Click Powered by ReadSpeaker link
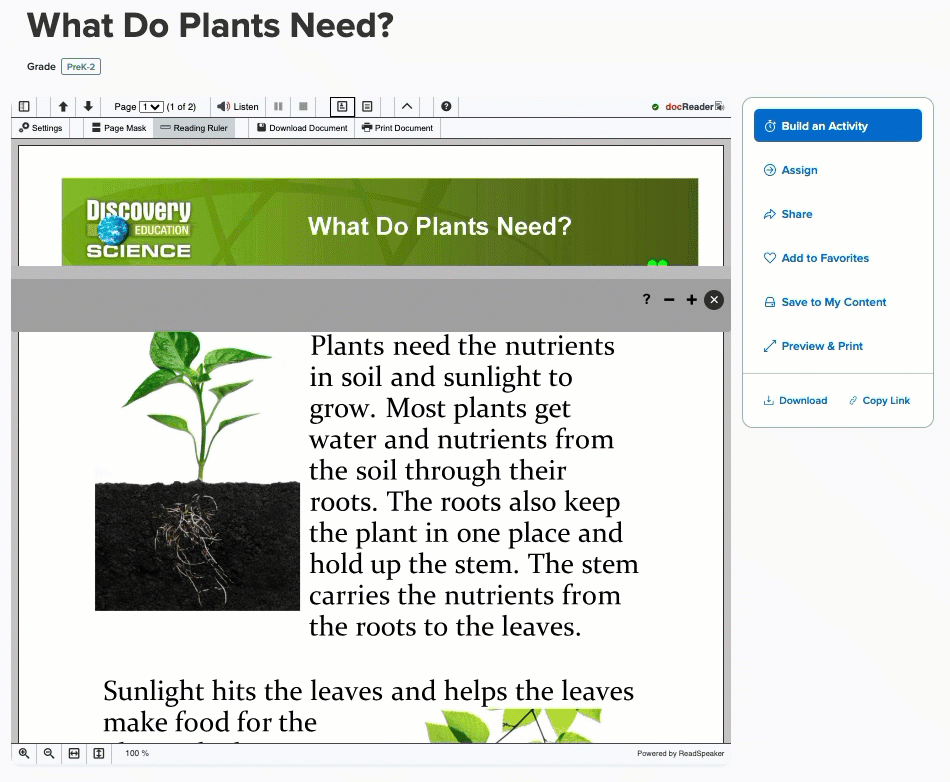Image resolution: width=950 pixels, height=782 pixels. pos(680,754)
